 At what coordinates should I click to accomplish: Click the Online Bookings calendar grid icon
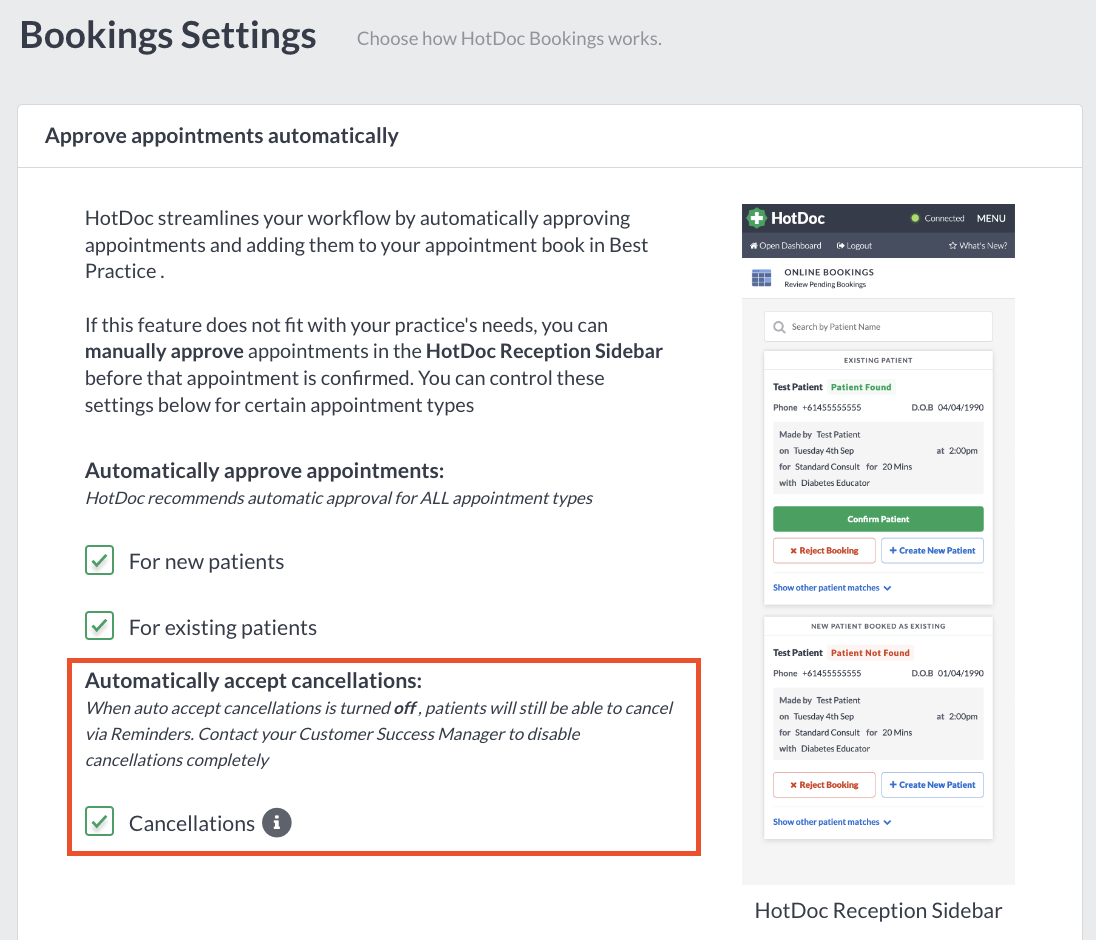(x=761, y=278)
